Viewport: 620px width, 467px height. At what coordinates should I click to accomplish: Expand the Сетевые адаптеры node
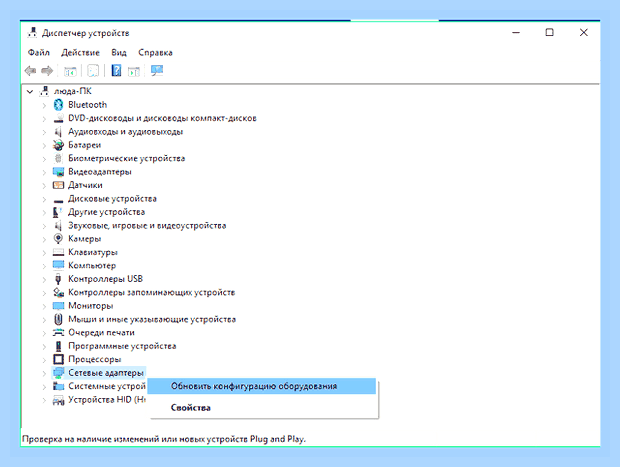coord(44,373)
